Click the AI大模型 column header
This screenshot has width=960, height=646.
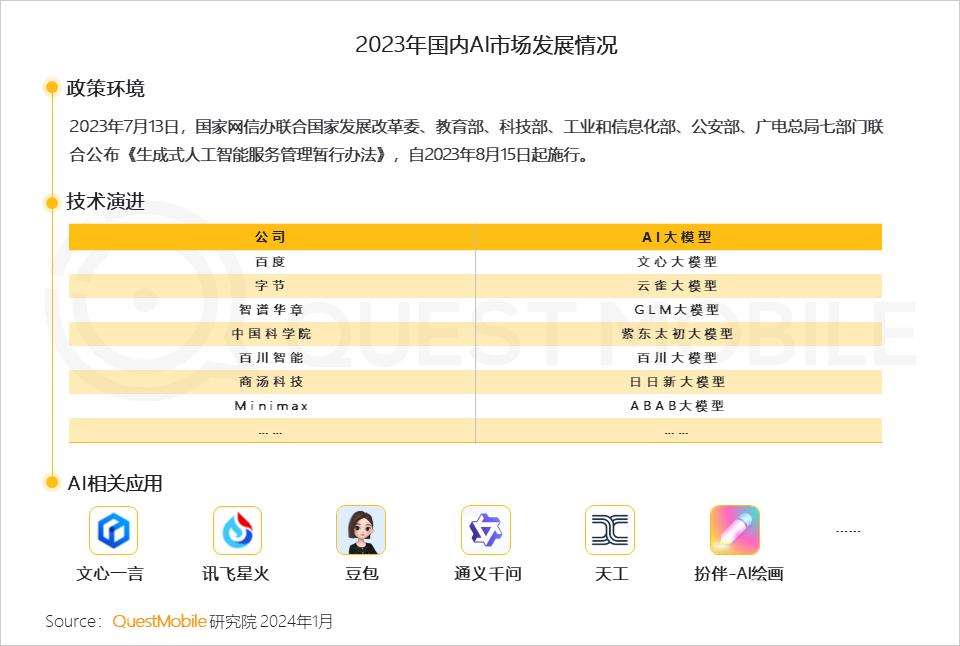678,237
